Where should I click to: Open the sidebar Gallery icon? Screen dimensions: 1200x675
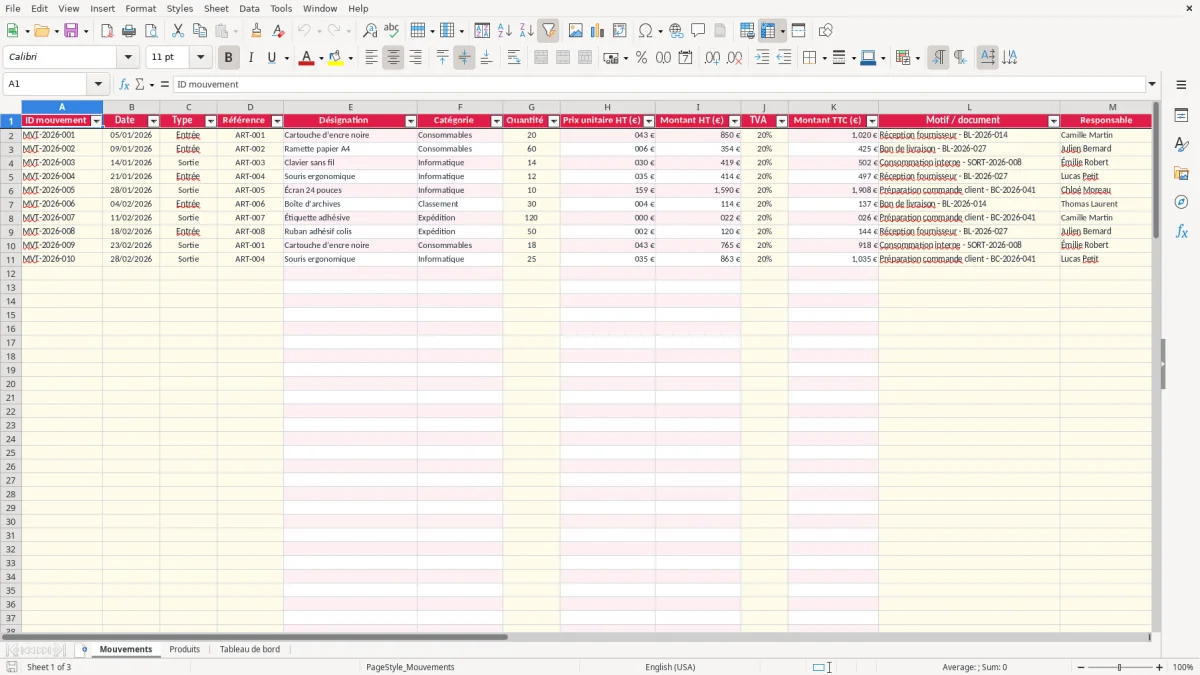tap(1181, 173)
